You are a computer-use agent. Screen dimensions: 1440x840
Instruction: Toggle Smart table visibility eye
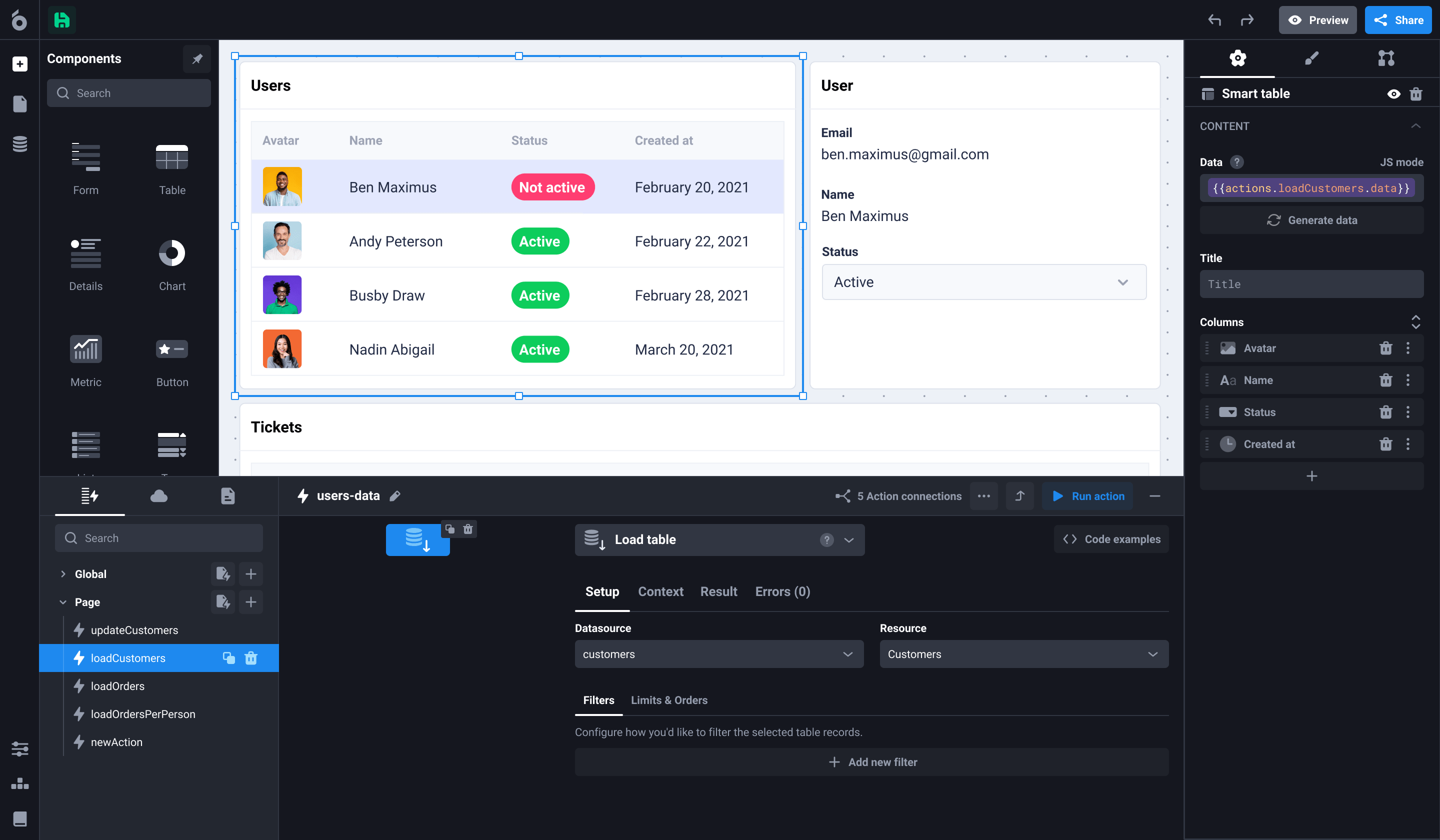1393,94
